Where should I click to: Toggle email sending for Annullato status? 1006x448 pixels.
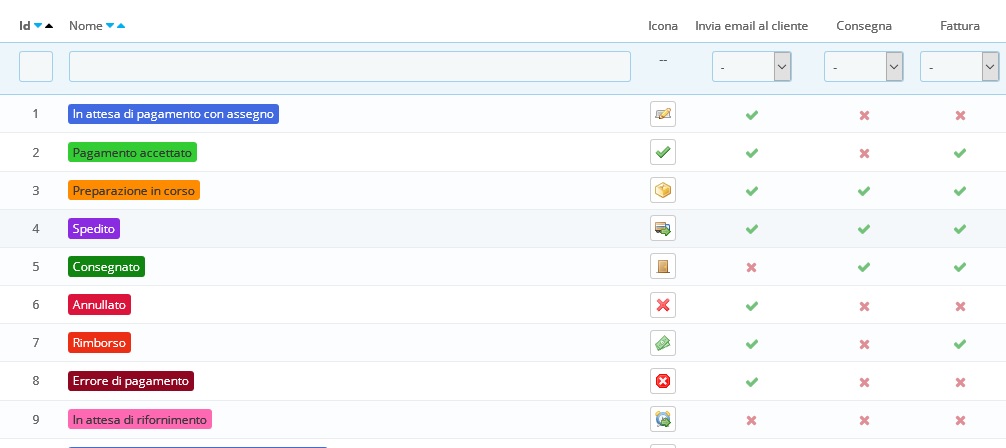752,306
